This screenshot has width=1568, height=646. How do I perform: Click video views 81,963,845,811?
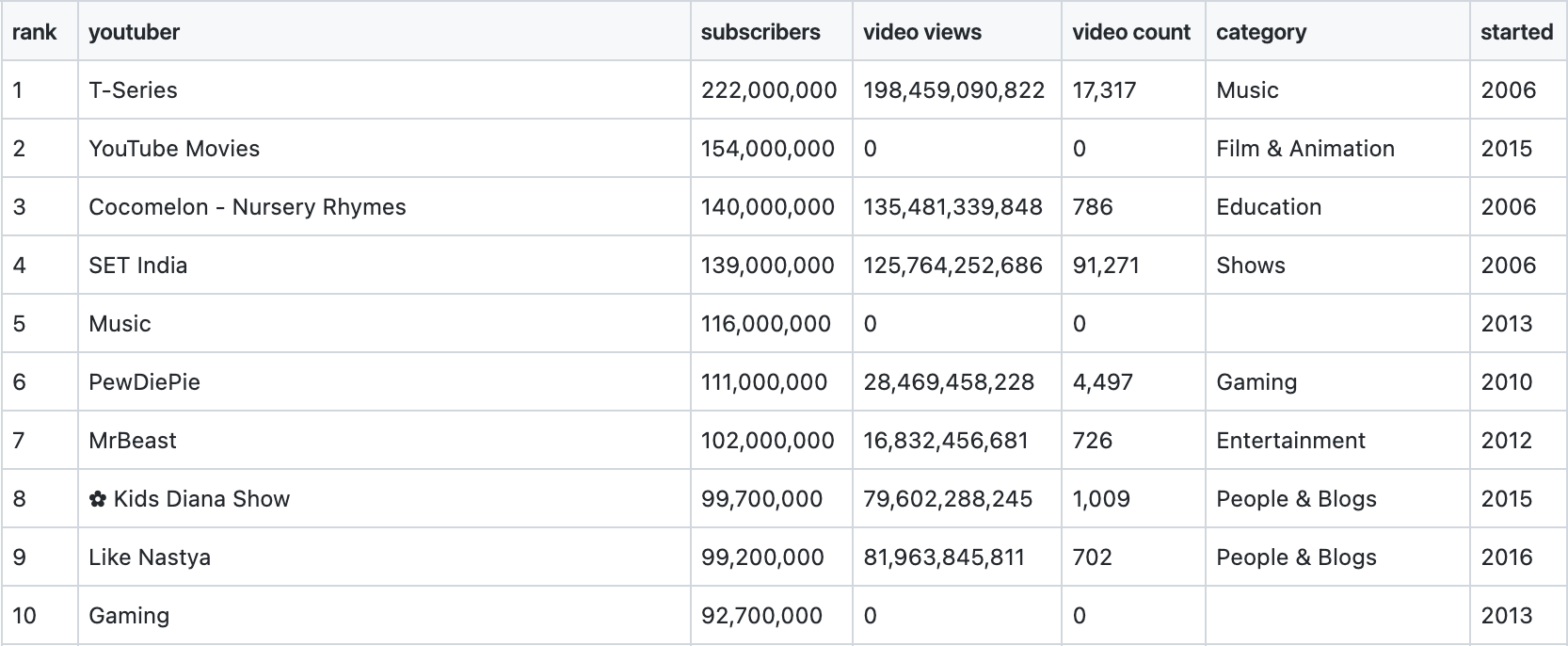[944, 557]
